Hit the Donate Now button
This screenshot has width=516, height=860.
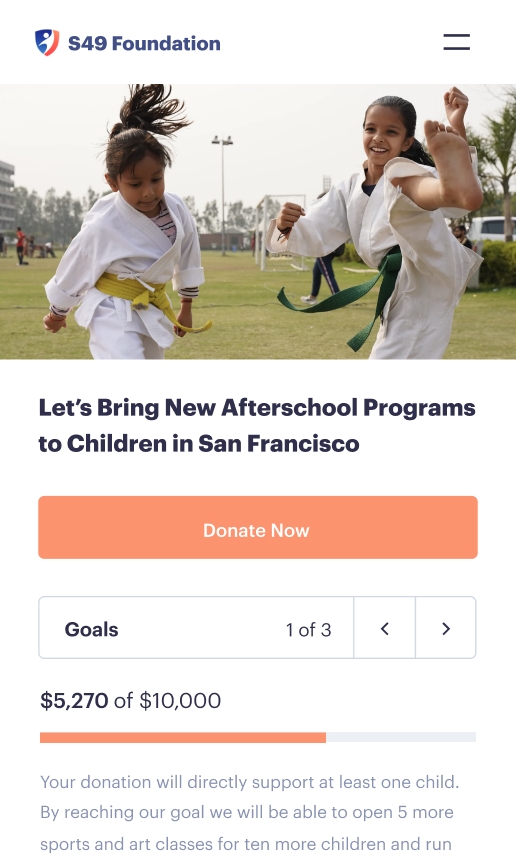coord(258,528)
